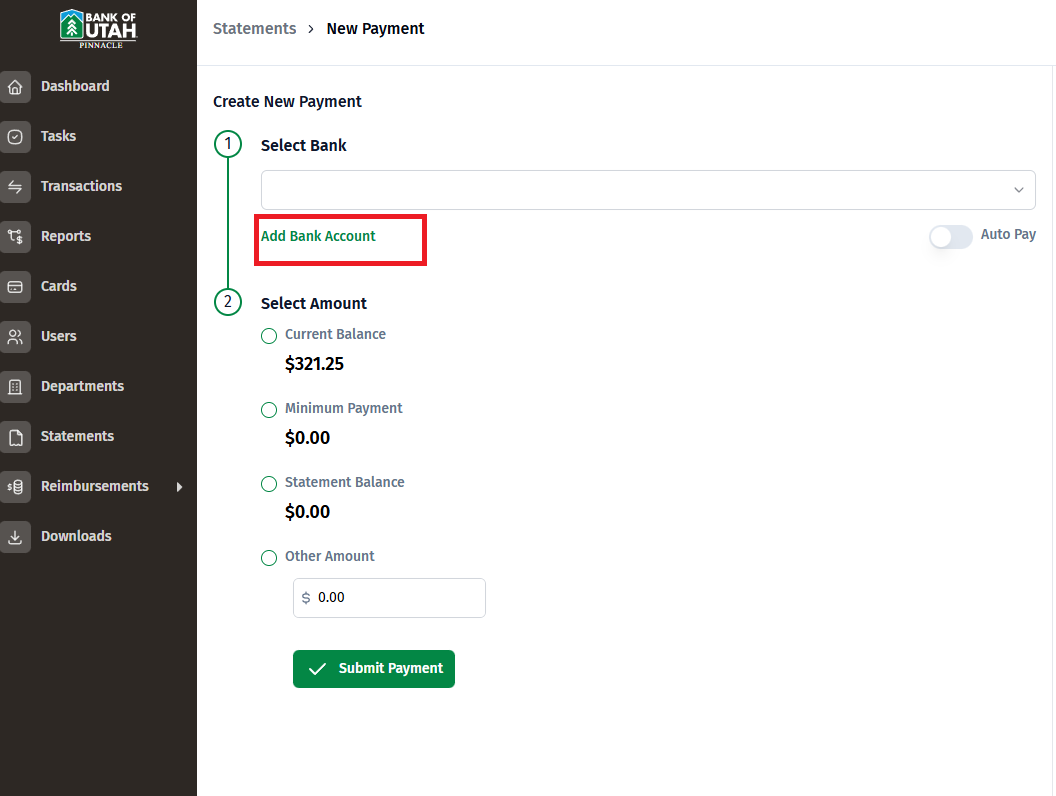
Task: Open the Transactions arrows icon
Action: pyautogui.click(x=15, y=187)
